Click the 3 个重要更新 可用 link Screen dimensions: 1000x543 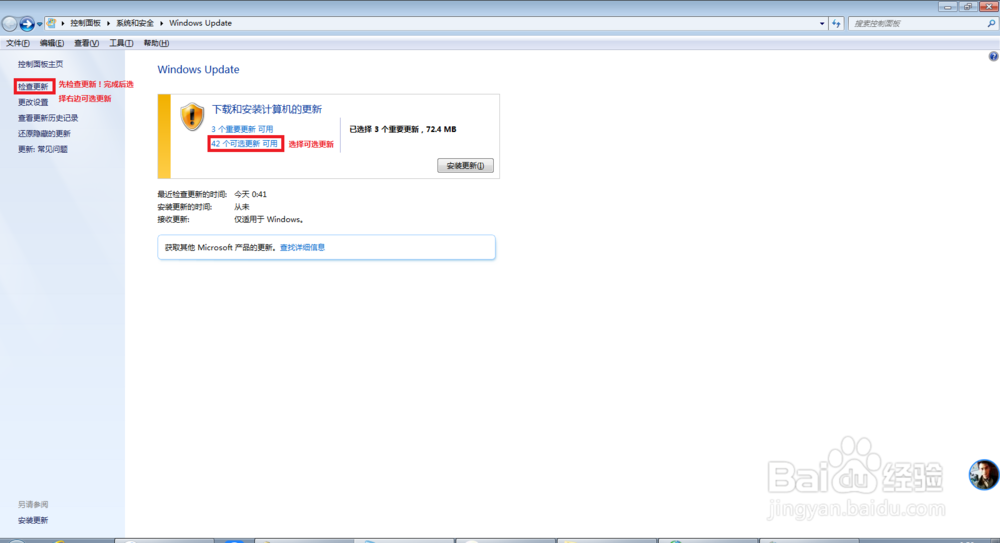click(242, 129)
